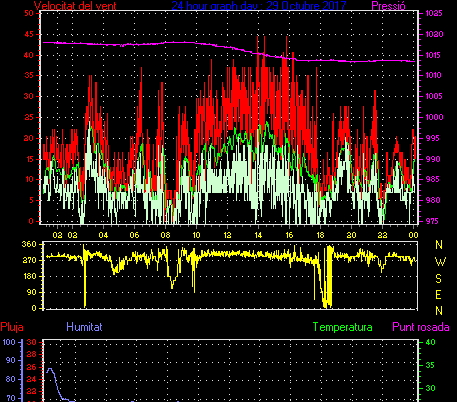
Task: Select the 270 degree wind direction label
Action: pos(29,260)
